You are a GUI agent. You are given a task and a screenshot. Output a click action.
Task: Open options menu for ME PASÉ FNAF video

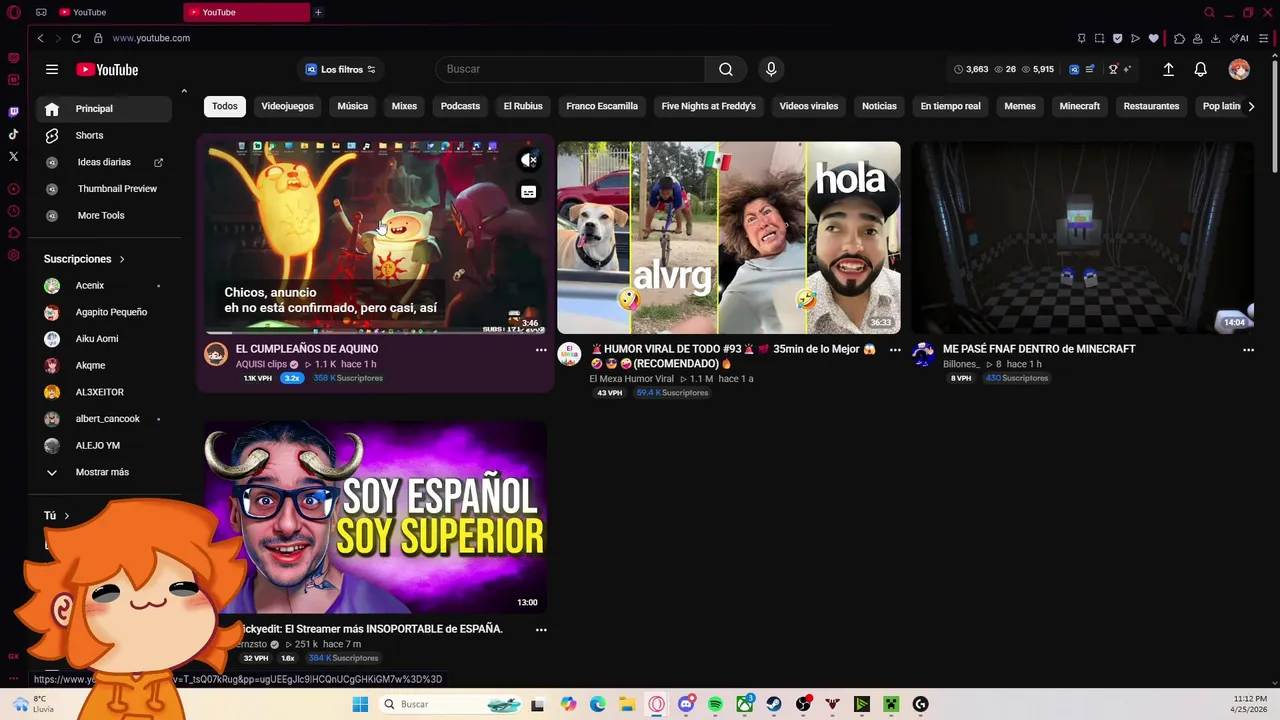[1248, 350]
